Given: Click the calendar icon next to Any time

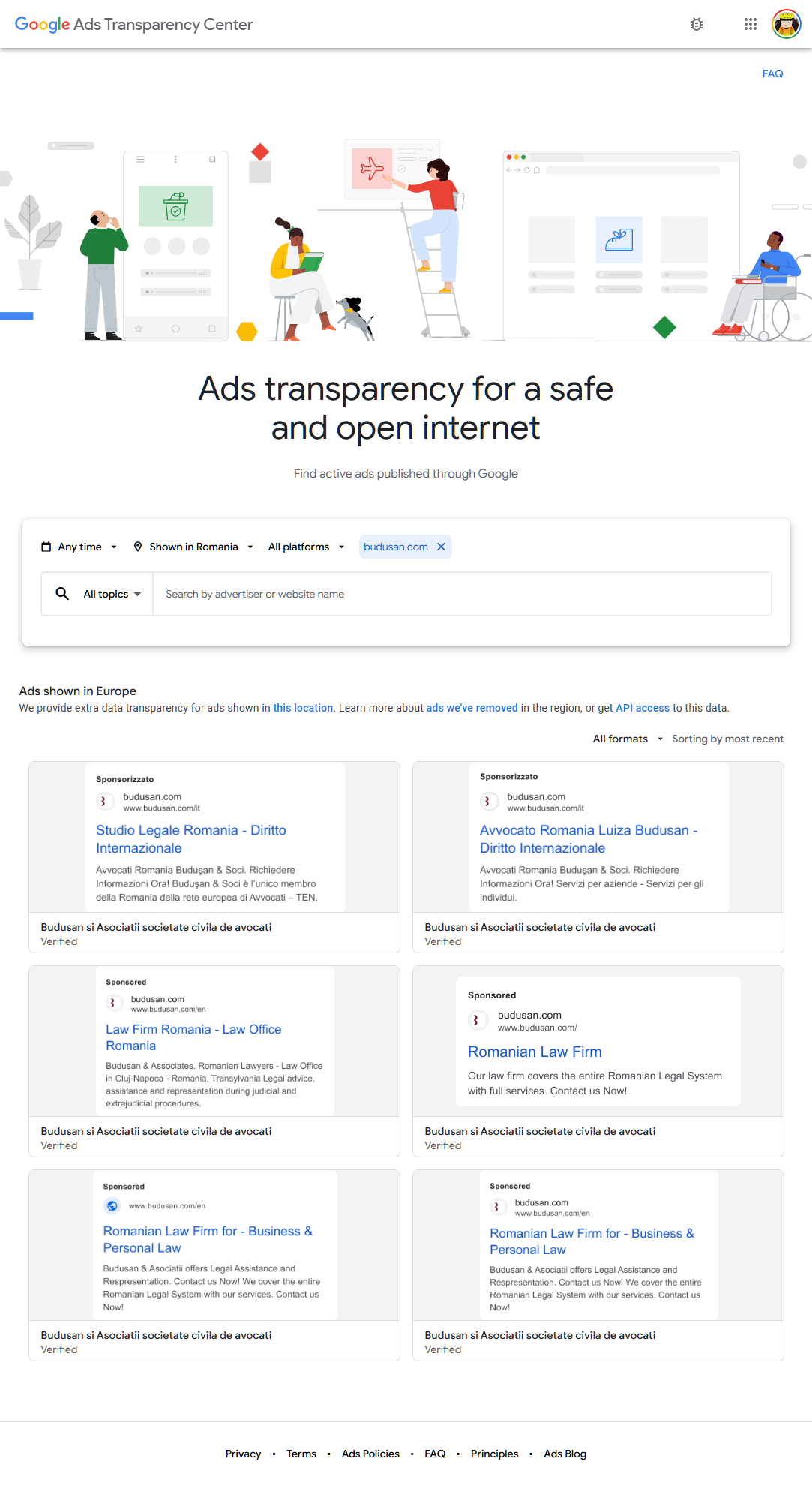Looking at the screenshot, I should 46,547.
